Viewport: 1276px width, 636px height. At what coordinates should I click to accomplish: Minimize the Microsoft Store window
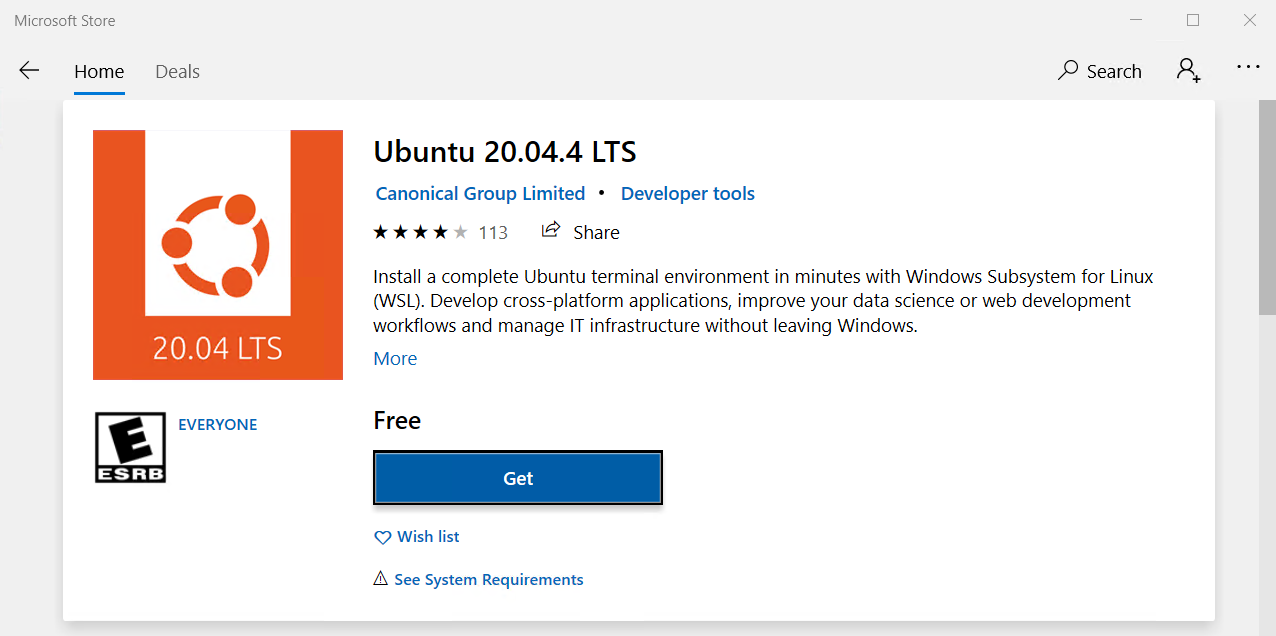point(1136,20)
